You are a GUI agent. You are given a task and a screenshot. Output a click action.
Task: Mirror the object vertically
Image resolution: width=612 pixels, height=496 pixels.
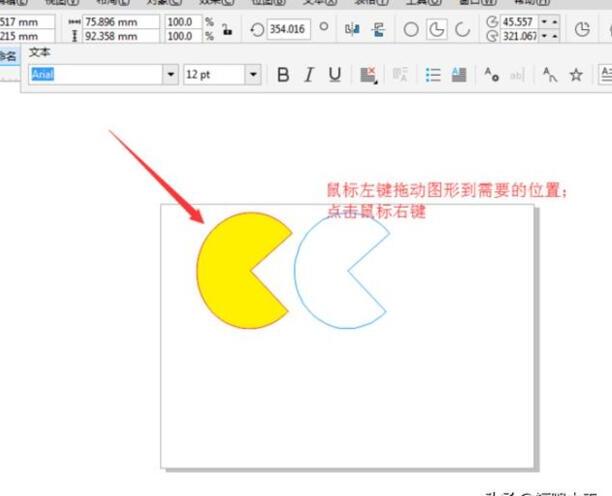point(378,29)
